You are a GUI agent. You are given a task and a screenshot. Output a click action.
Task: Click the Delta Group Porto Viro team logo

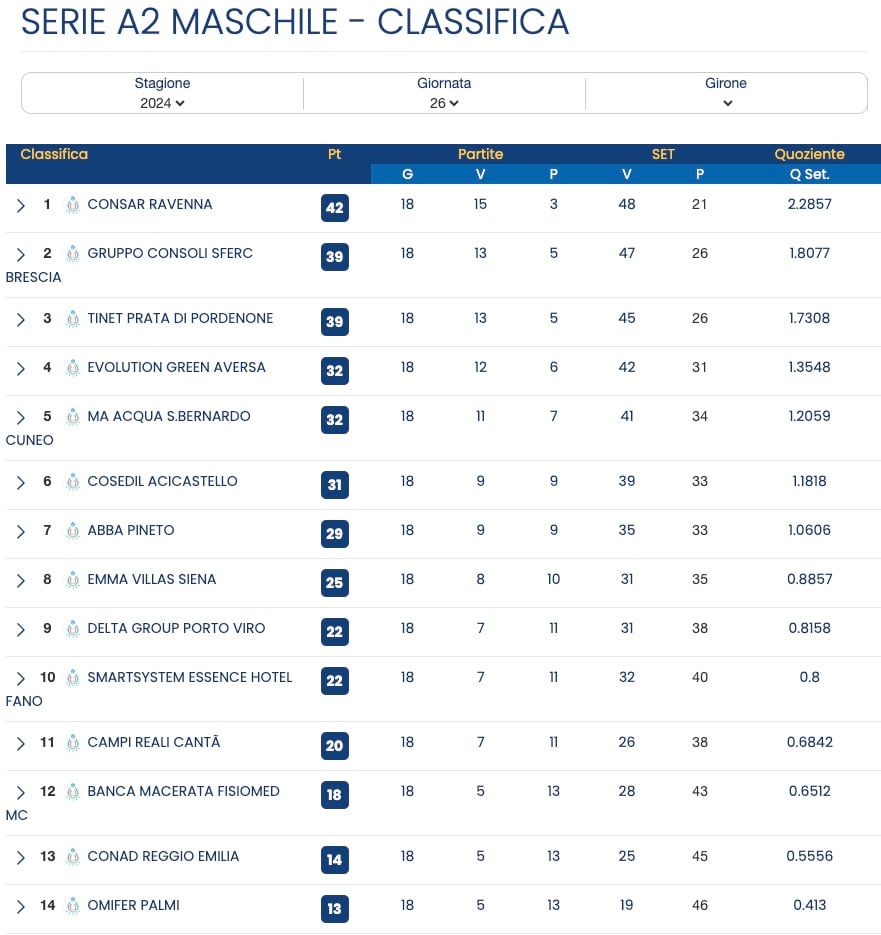click(x=73, y=628)
